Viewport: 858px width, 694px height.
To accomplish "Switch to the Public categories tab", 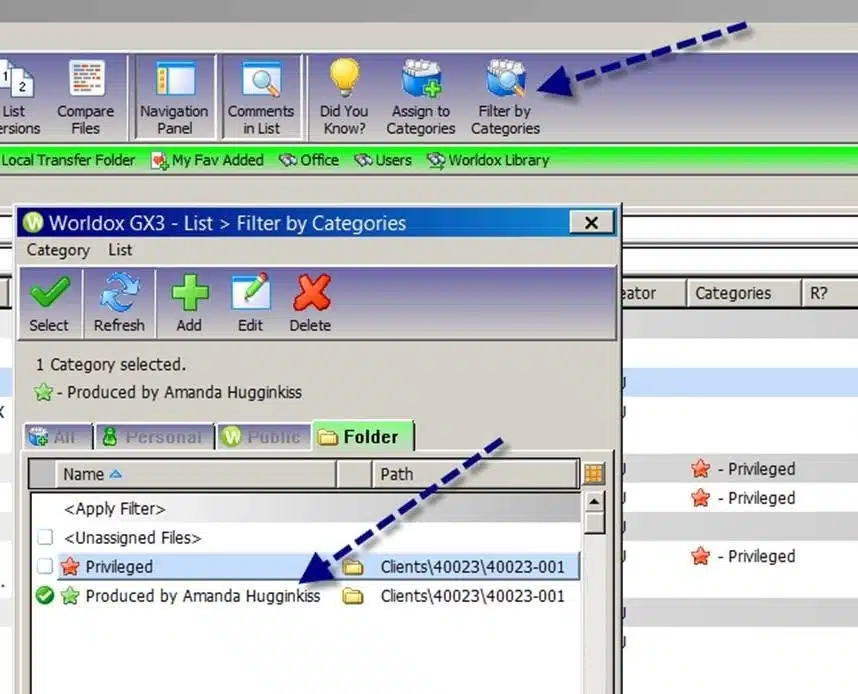I will pos(264,436).
